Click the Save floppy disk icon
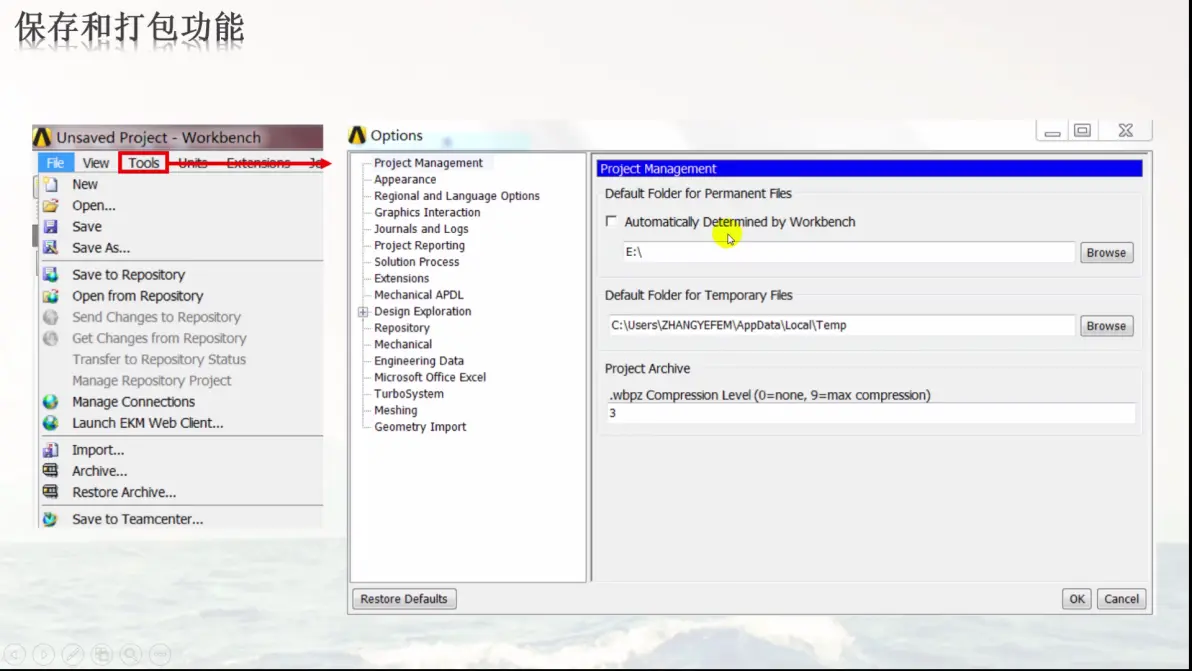The width and height of the screenshot is (1192, 671). [51, 226]
